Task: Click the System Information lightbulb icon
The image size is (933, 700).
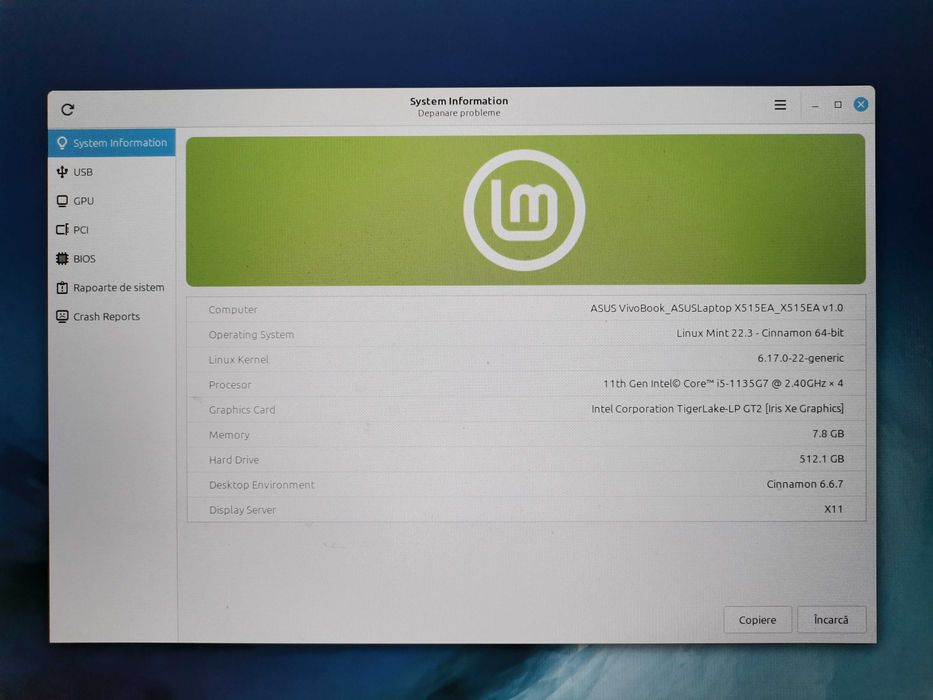Action: (x=62, y=143)
